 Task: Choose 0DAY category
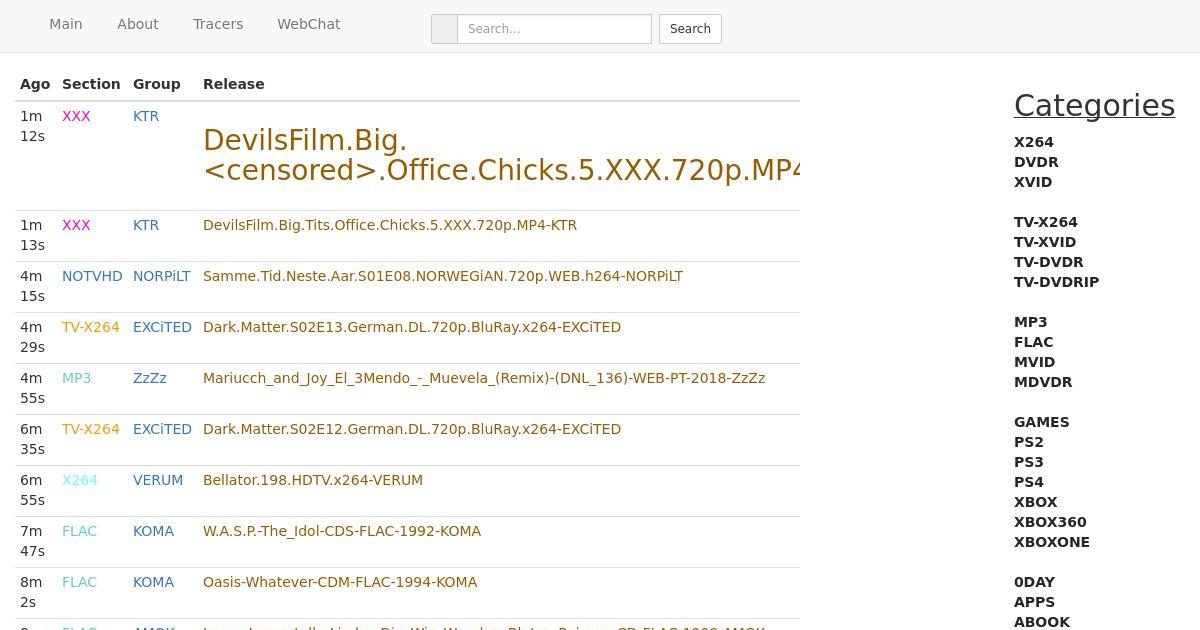pos(1035,582)
